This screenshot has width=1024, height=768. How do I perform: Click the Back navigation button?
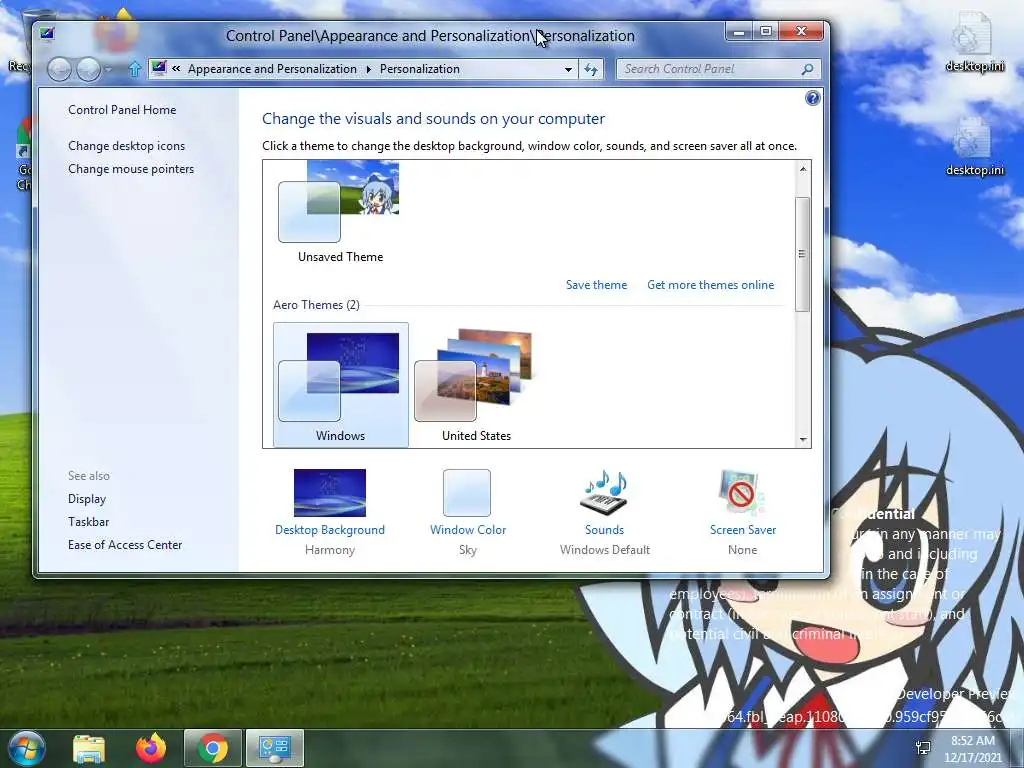[59, 69]
